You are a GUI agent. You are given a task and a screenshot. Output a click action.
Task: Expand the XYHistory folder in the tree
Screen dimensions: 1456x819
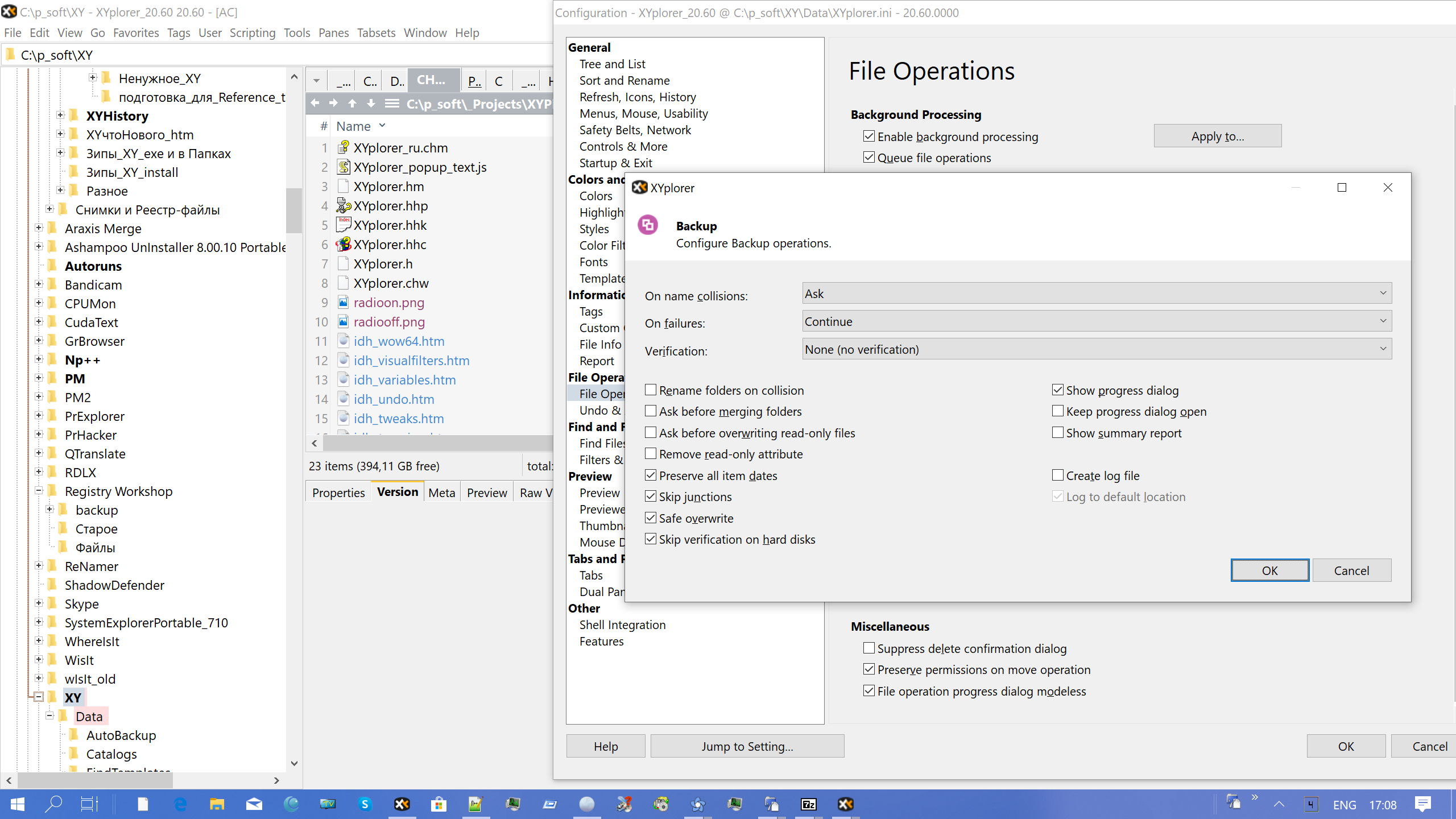click(x=60, y=115)
